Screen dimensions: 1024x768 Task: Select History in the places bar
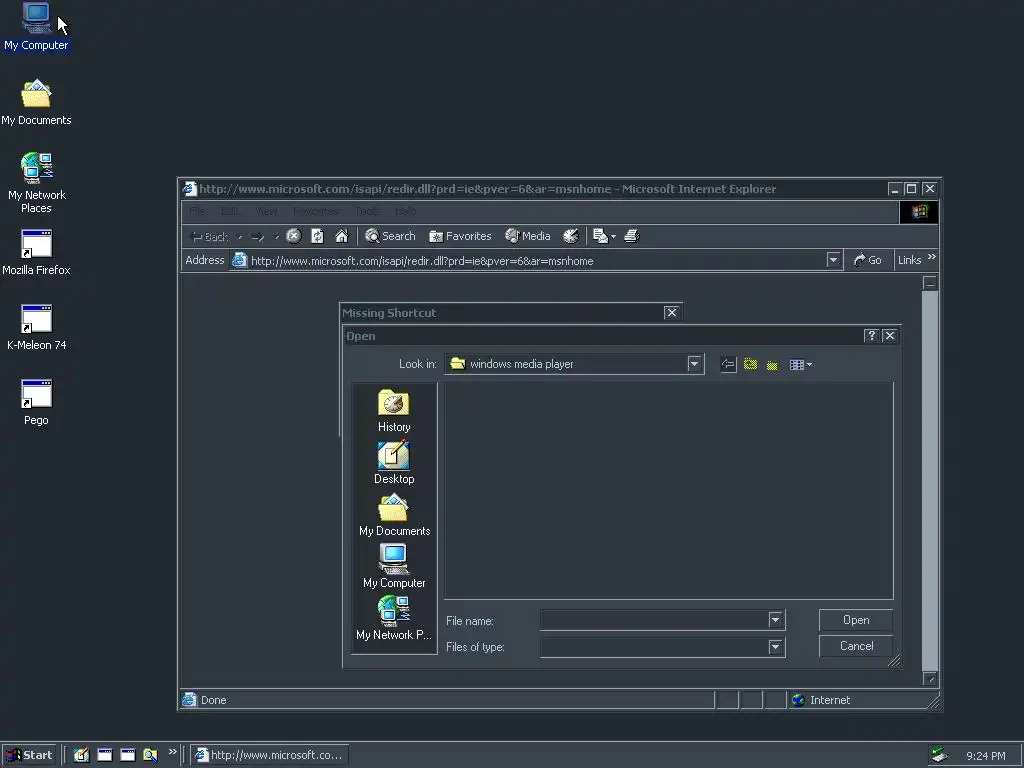point(394,411)
